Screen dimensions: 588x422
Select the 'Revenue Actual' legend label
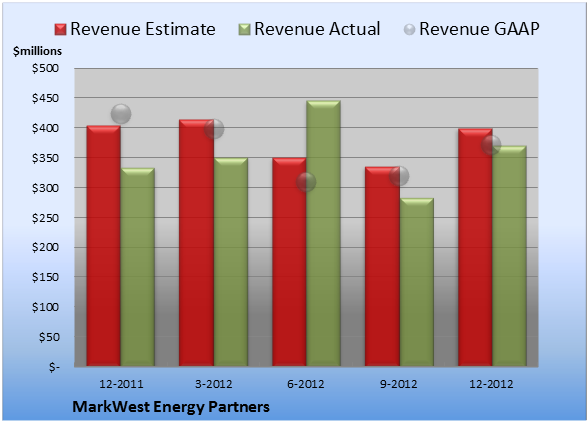(x=317, y=29)
